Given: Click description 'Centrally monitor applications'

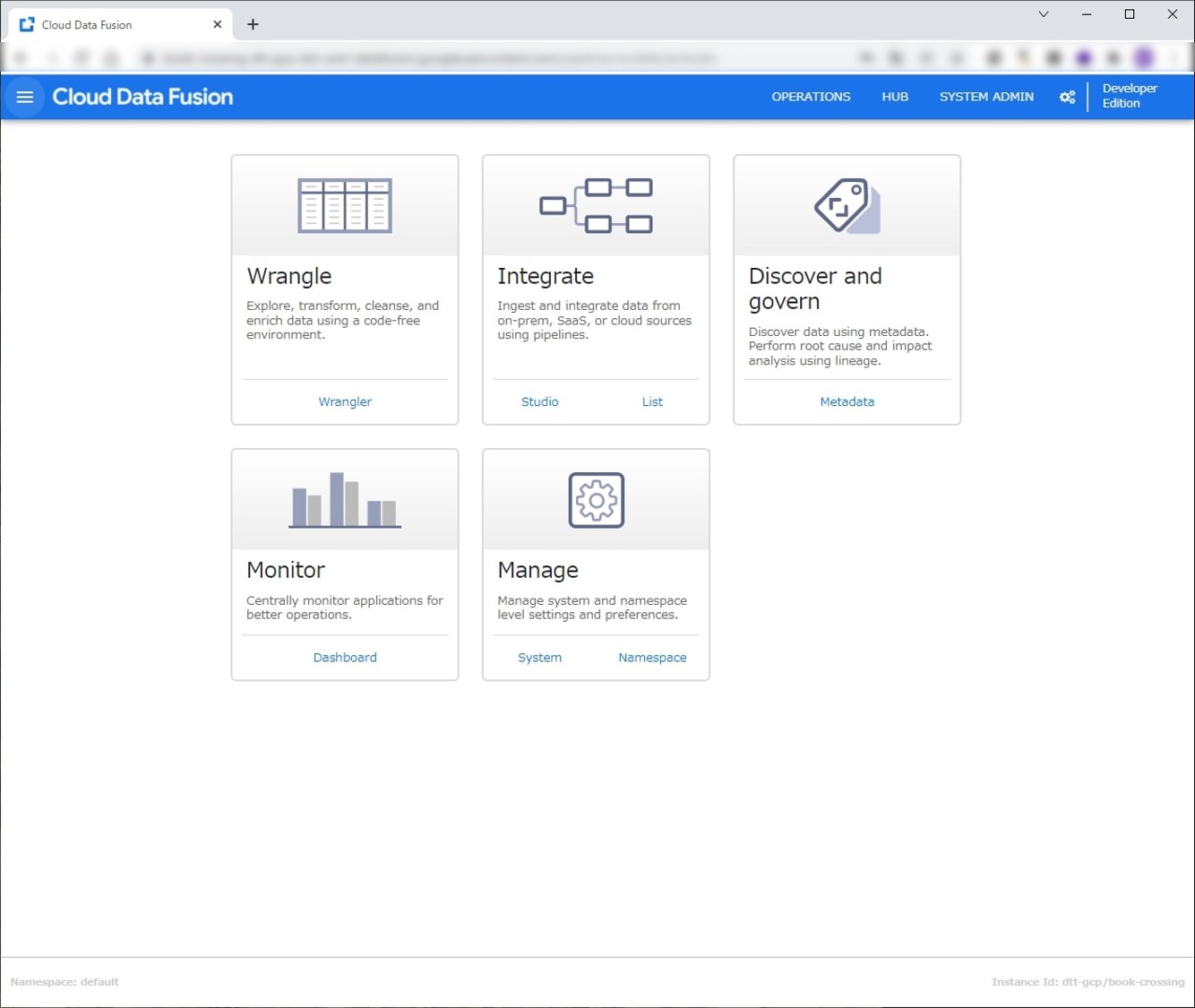Looking at the screenshot, I should click(x=345, y=607).
